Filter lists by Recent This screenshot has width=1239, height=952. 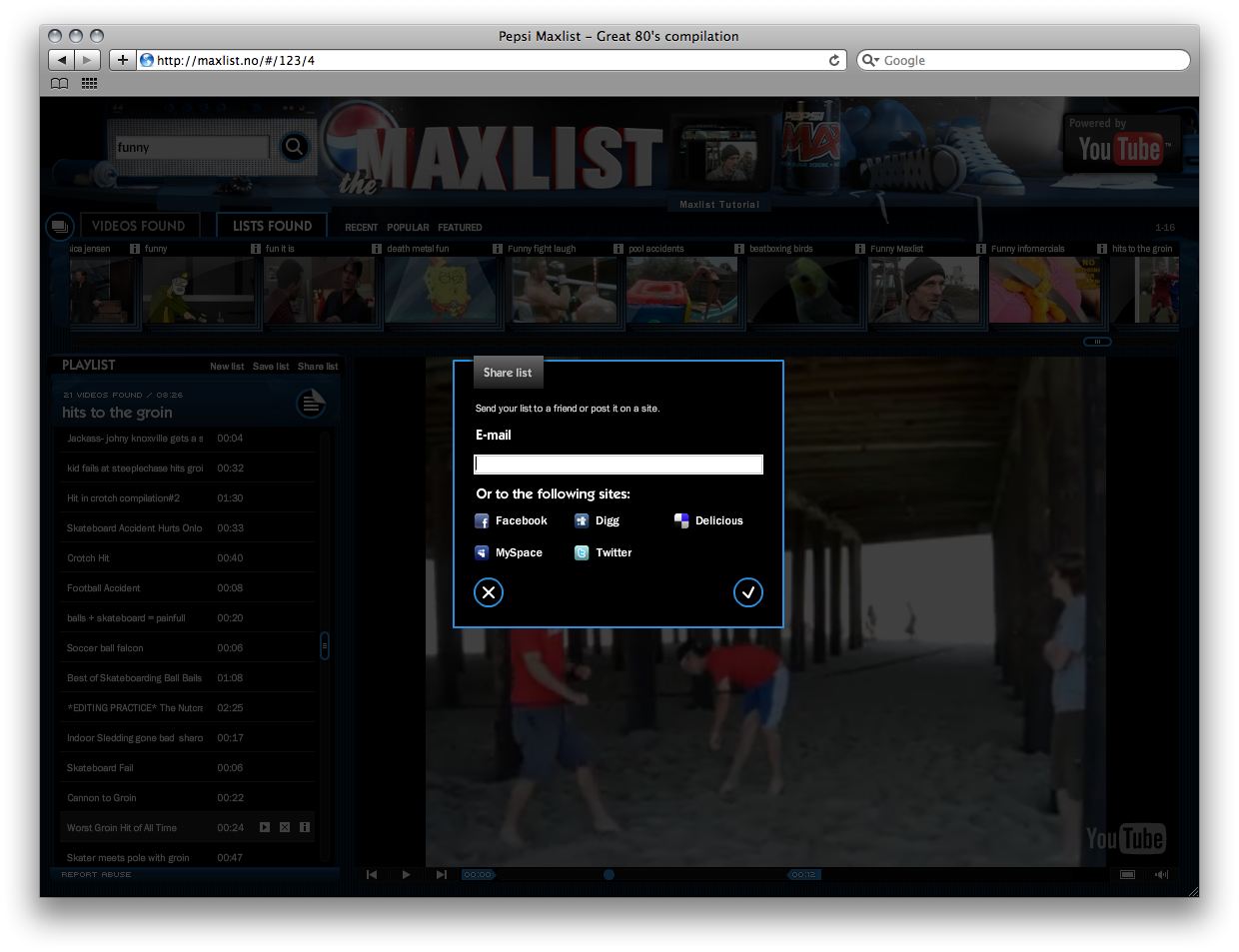362,228
